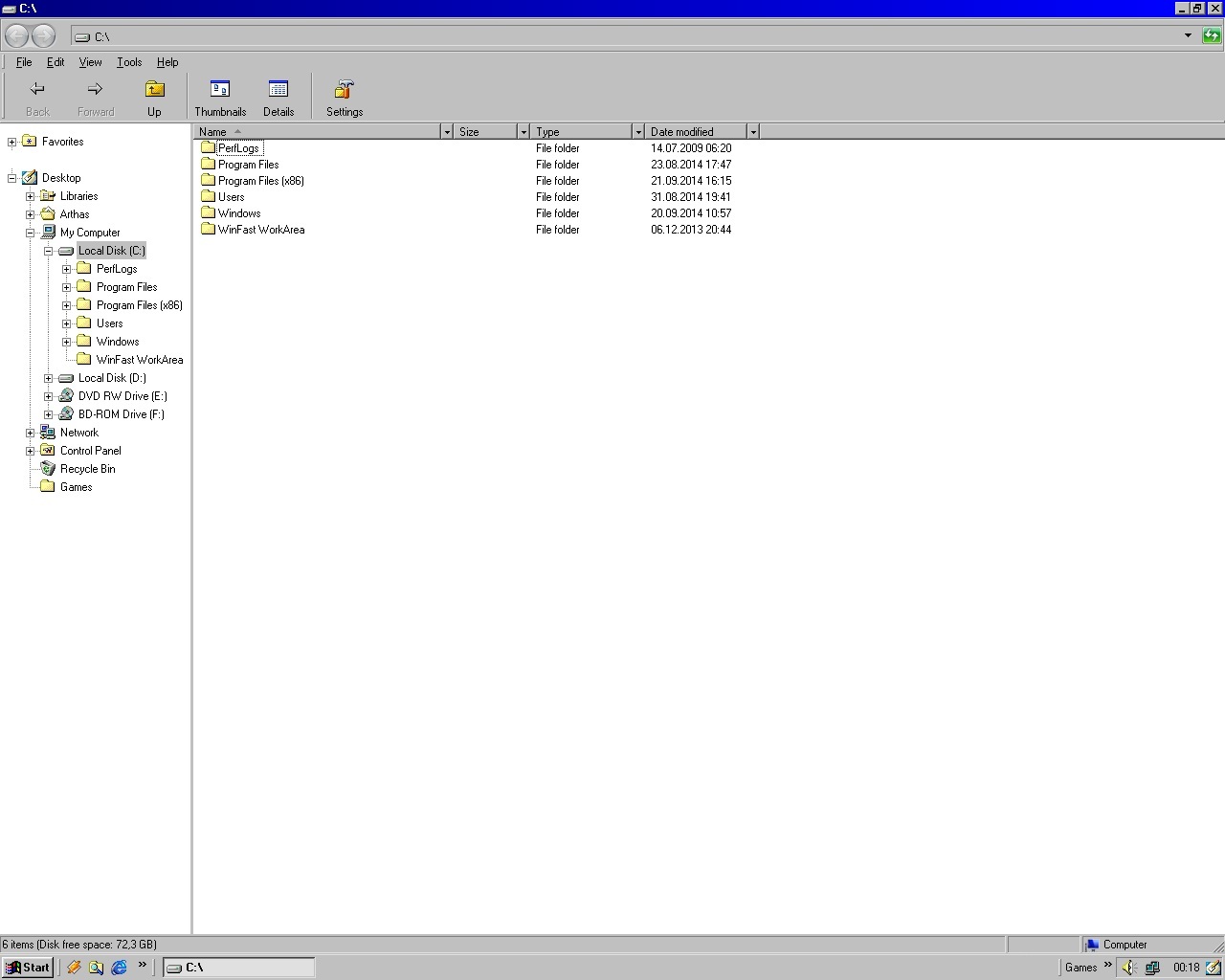The height and width of the screenshot is (980, 1225).
Task: Select the Favorites star icon in tree
Action: [30, 141]
